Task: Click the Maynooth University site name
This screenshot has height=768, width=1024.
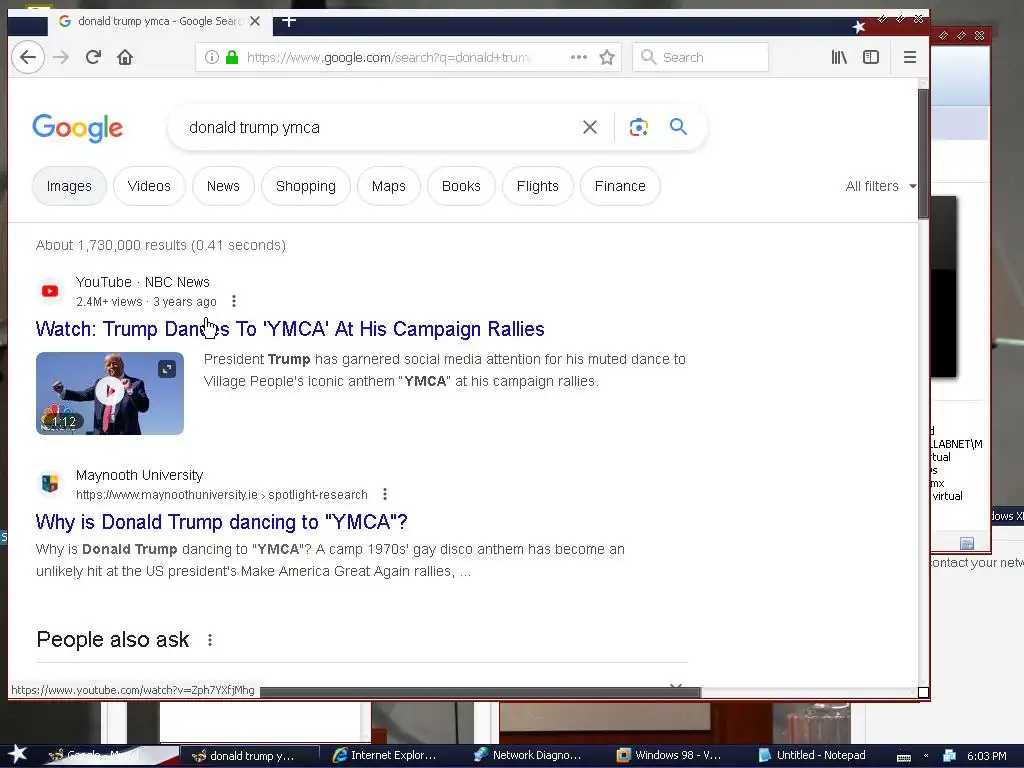Action: pyautogui.click(x=139, y=475)
